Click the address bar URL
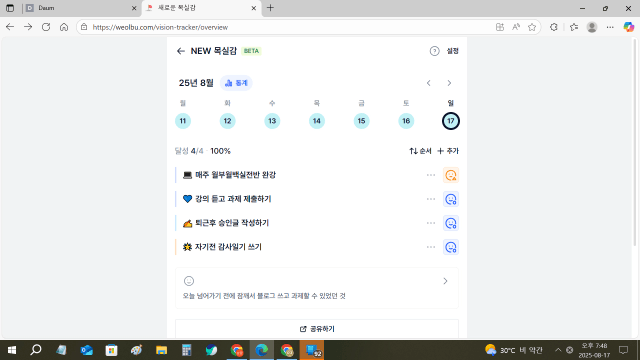The width and height of the screenshot is (640, 360). (160, 27)
